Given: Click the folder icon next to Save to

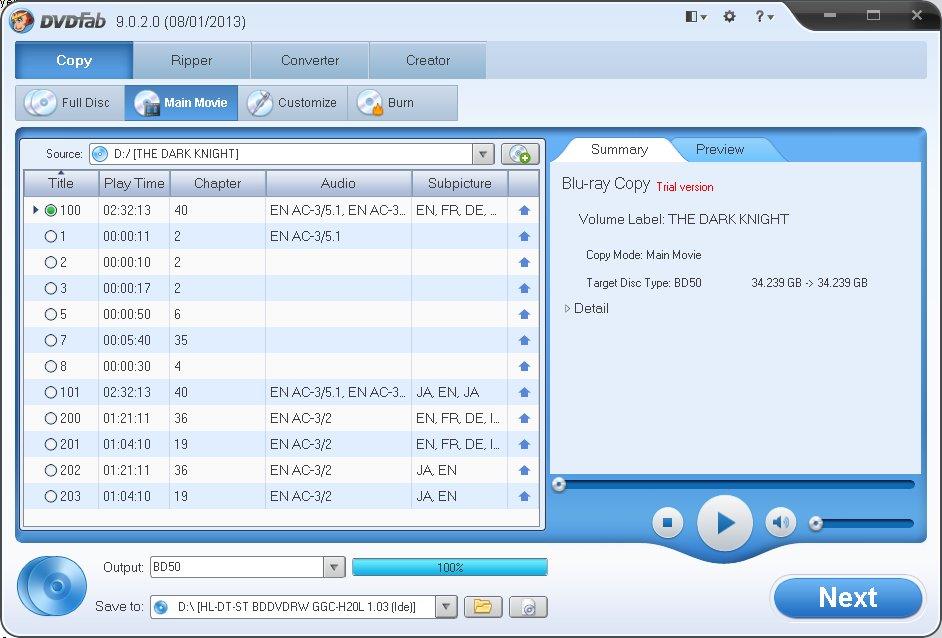Looking at the screenshot, I should click(x=483, y=607).
